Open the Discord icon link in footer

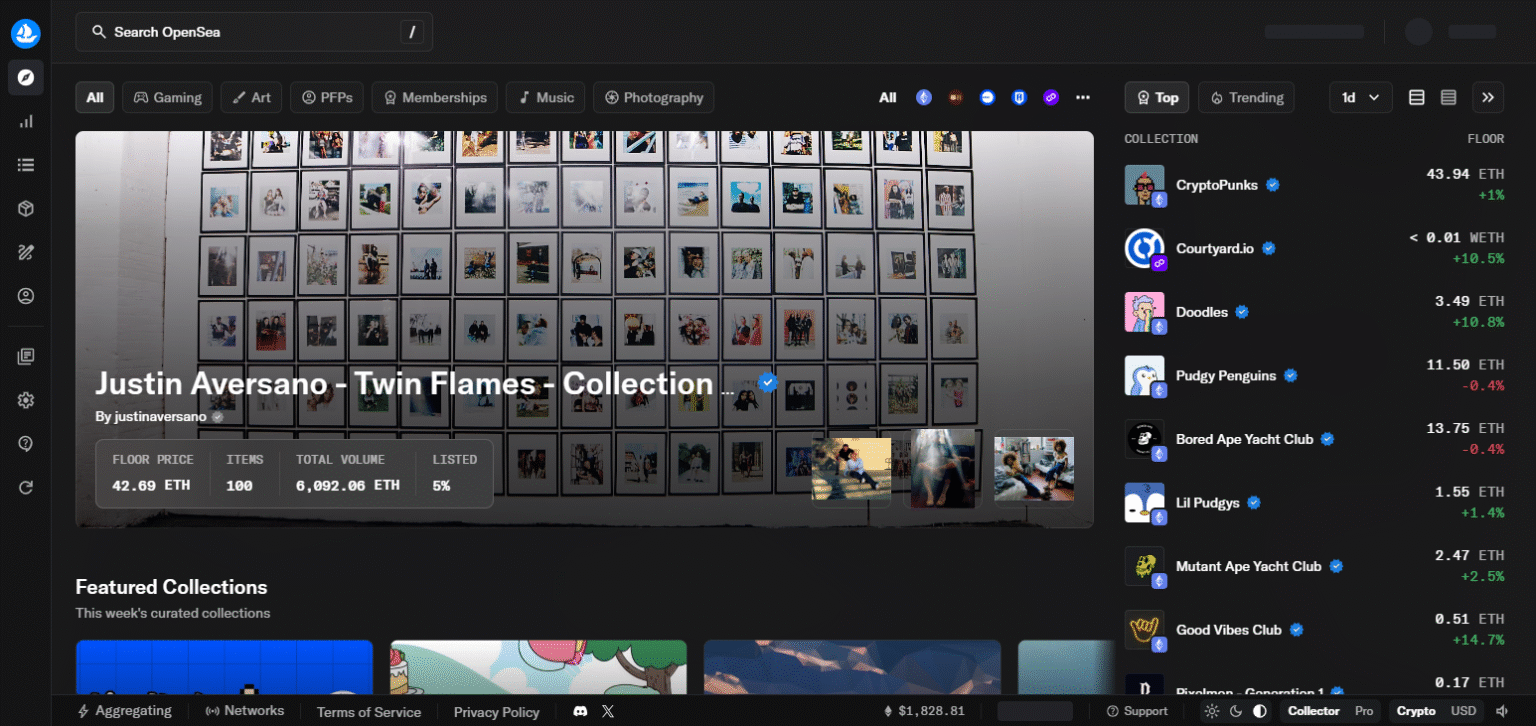pyautogui.click(x=580, y=711)
